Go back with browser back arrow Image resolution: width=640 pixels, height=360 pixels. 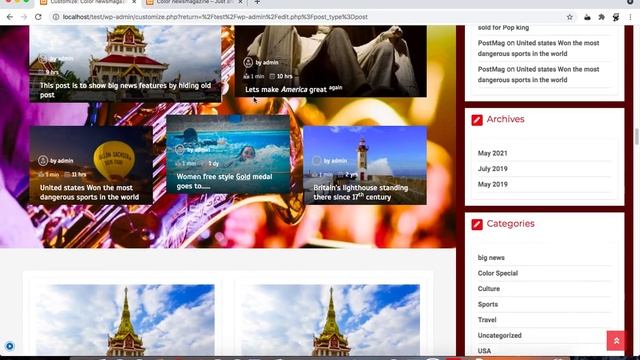(10, 17)
